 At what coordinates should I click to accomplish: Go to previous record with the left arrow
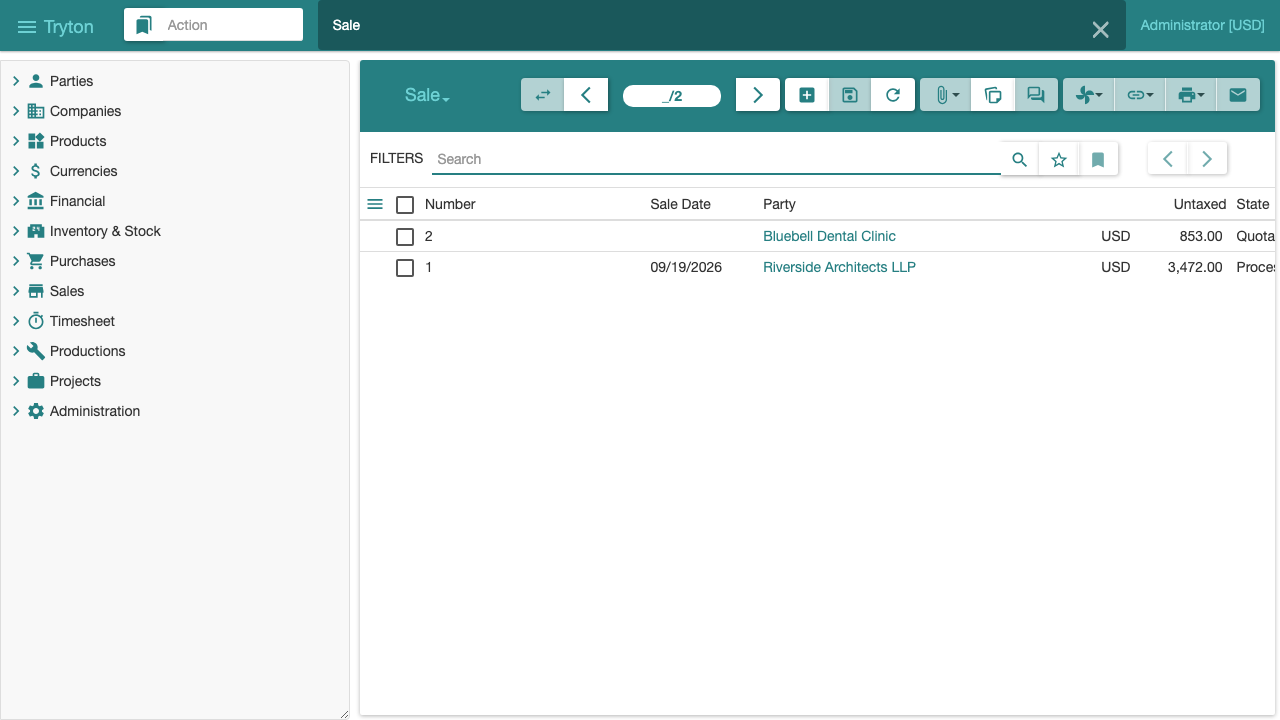586,95
